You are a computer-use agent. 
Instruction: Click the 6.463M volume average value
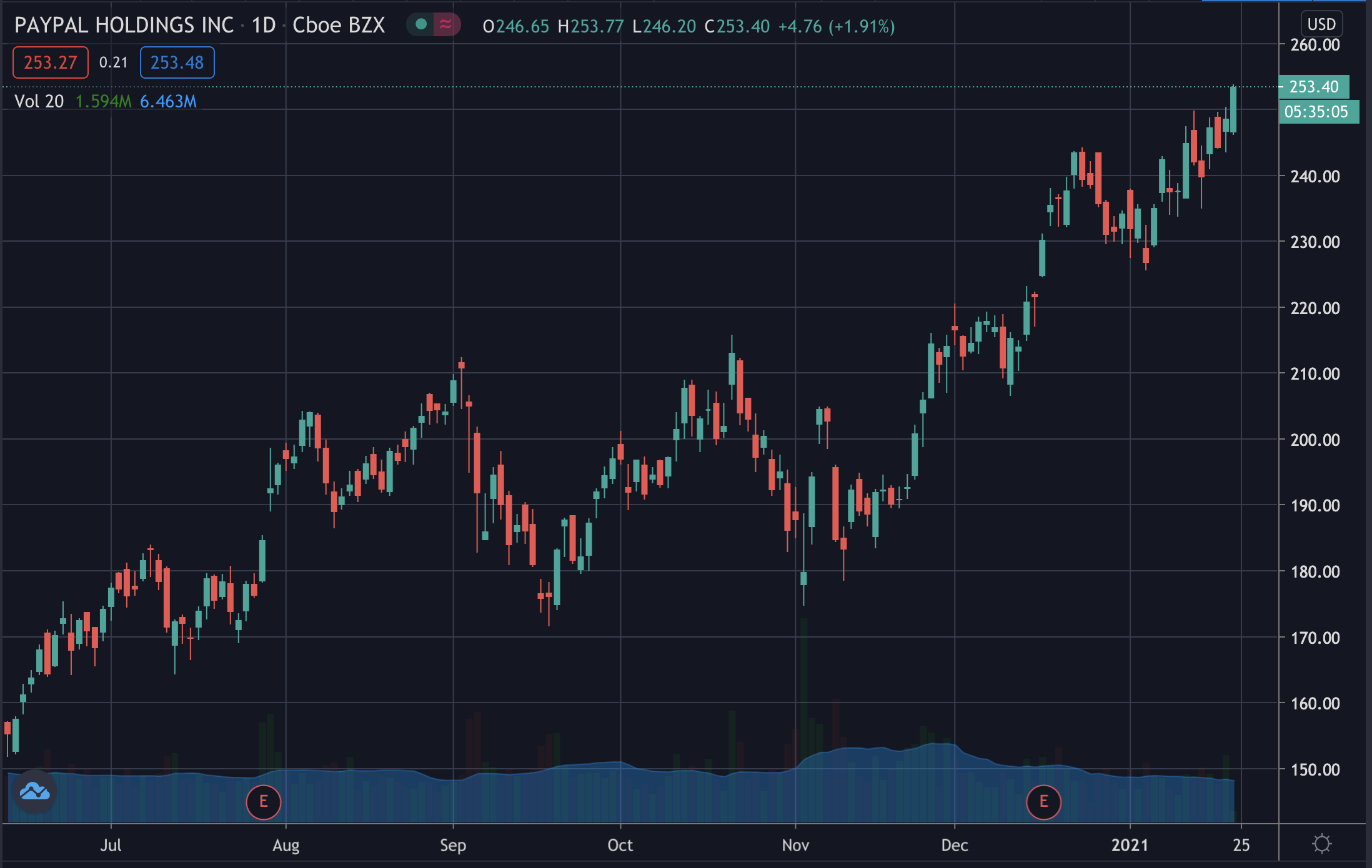[x=168, y=101]
